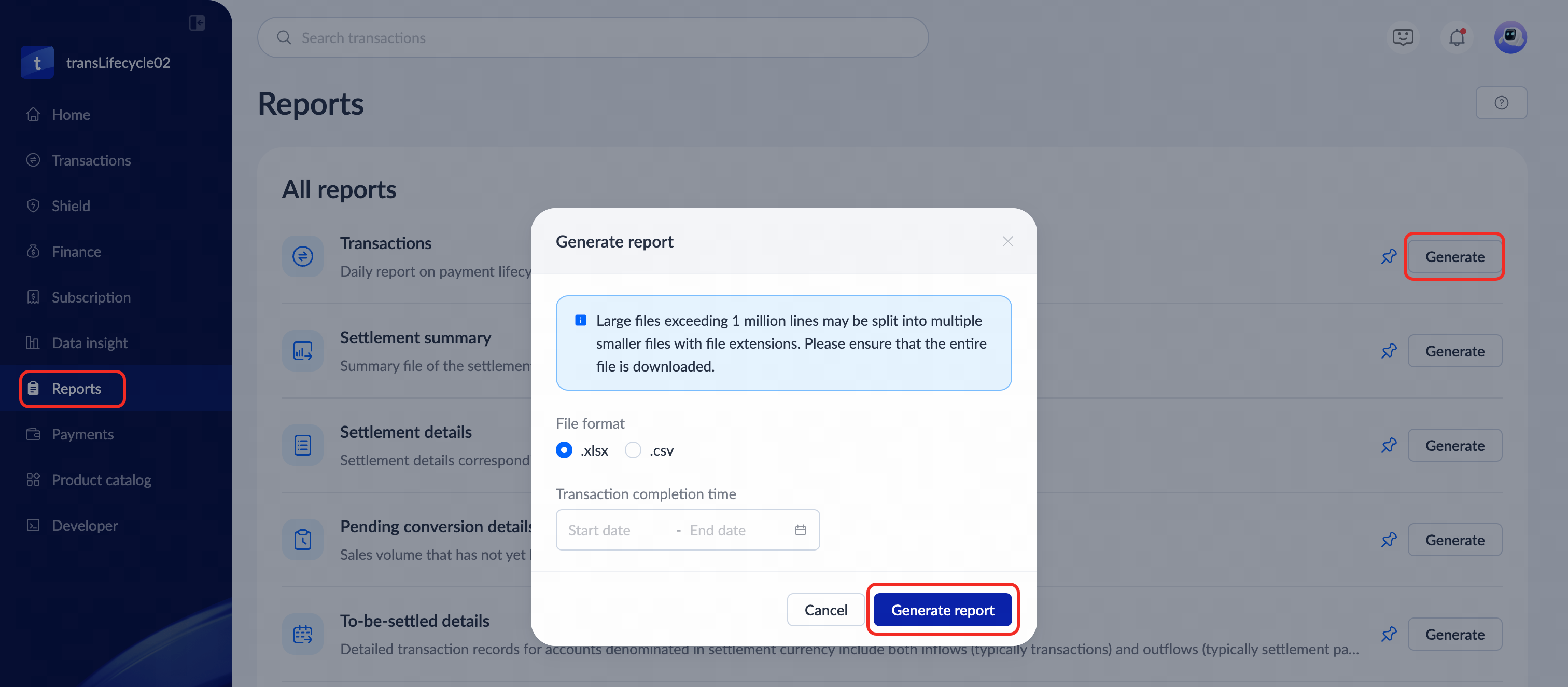Click the Reports clipboard icon in sidebar
This screenshot has width=1568, height=687.
(34, 389)
